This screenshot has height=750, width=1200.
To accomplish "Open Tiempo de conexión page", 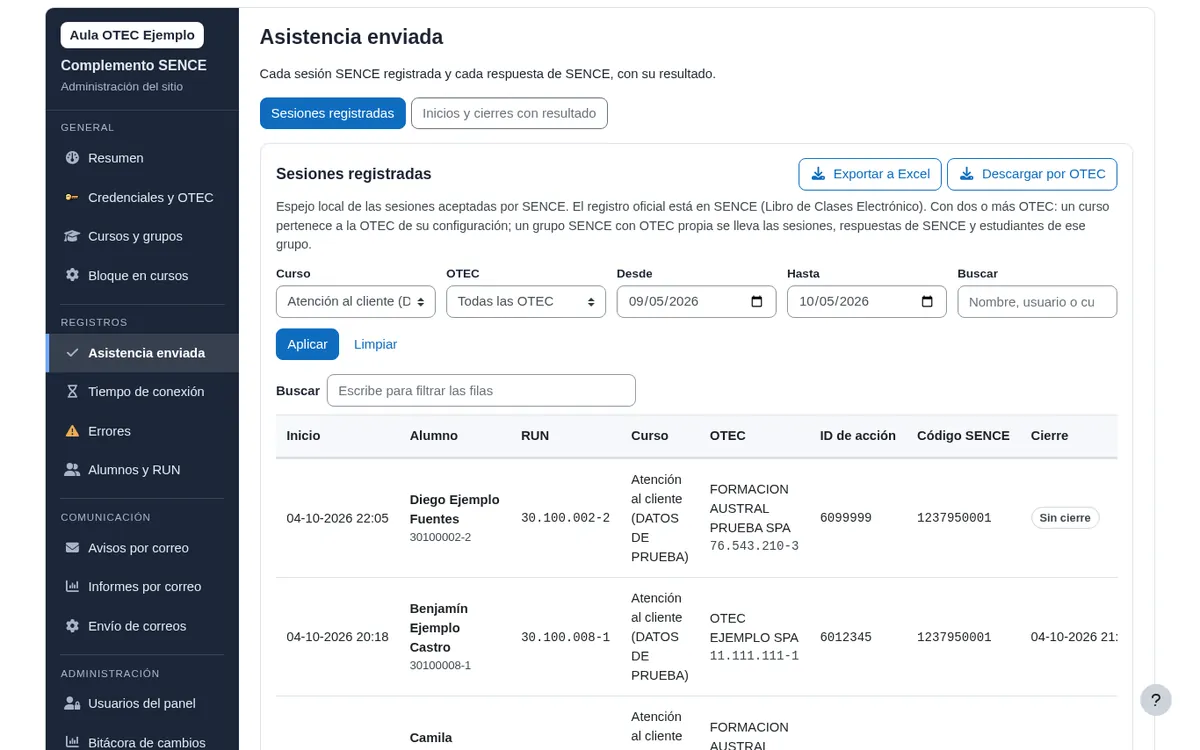I will pos(142,392).
